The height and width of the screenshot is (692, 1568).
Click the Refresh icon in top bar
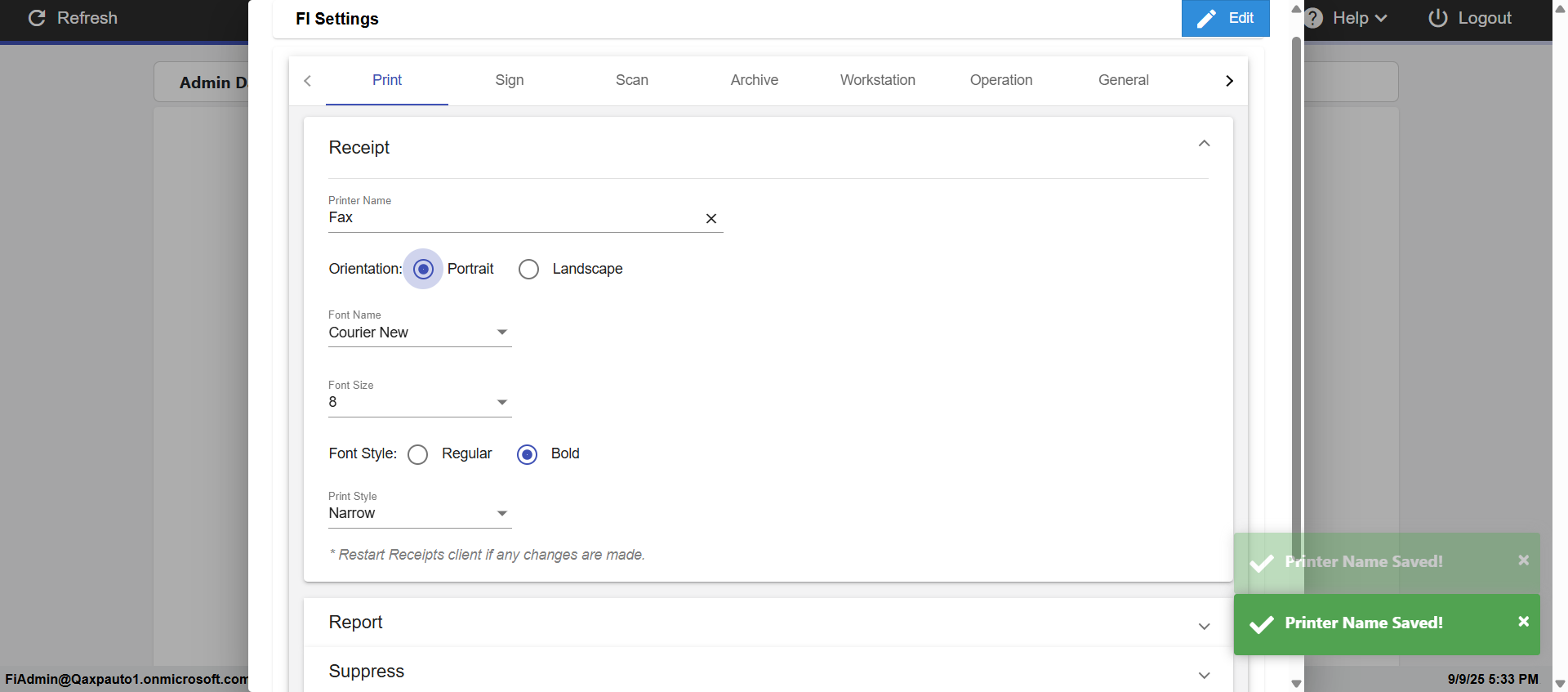click(37, 18)
